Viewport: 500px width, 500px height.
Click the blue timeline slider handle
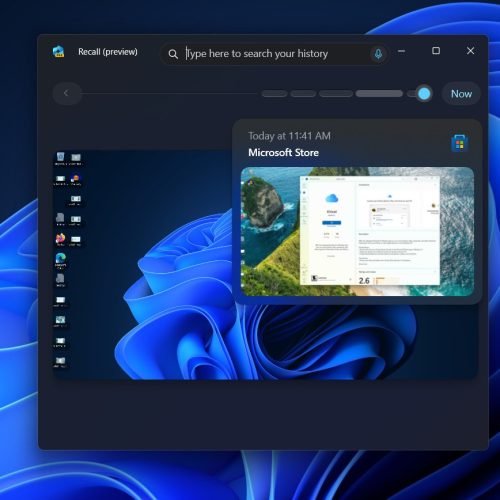424,94
